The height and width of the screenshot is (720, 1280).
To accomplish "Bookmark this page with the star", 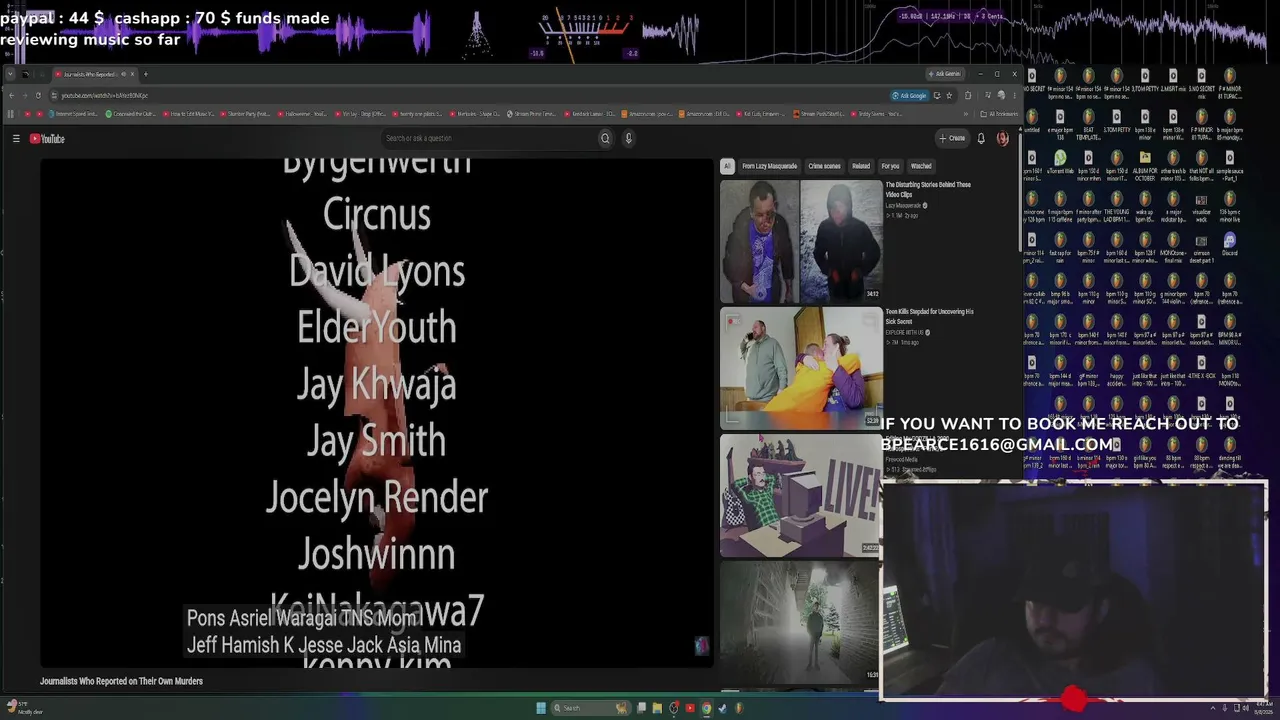I will pyautogui.click(x=949, y=96).
